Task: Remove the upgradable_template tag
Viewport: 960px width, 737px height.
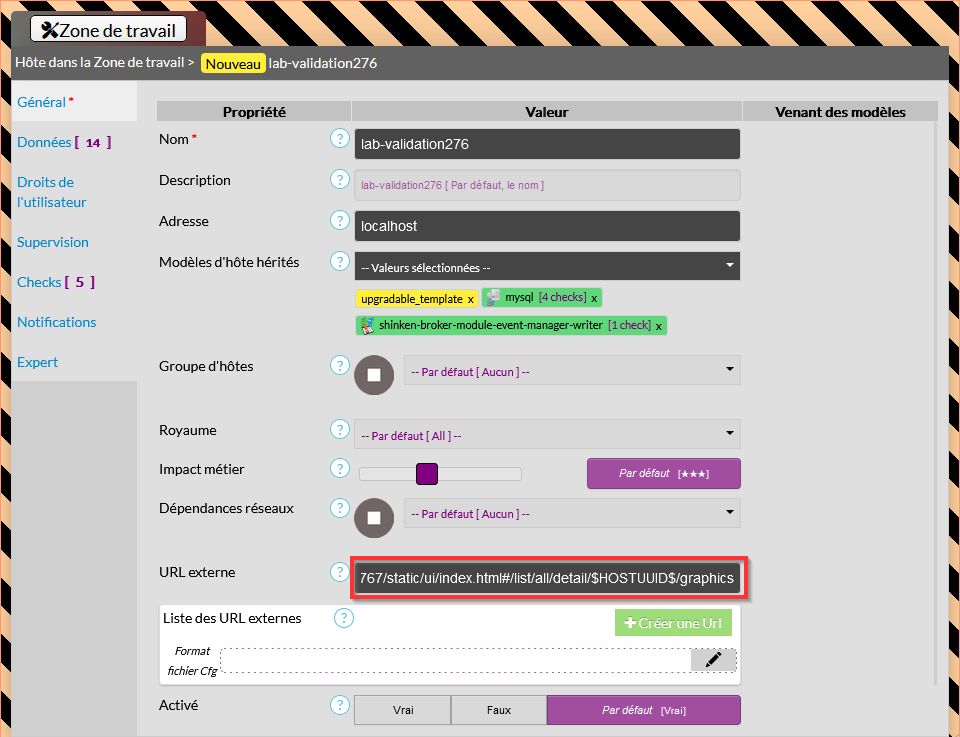Action: pyautogui.click(x=470, y=299)
